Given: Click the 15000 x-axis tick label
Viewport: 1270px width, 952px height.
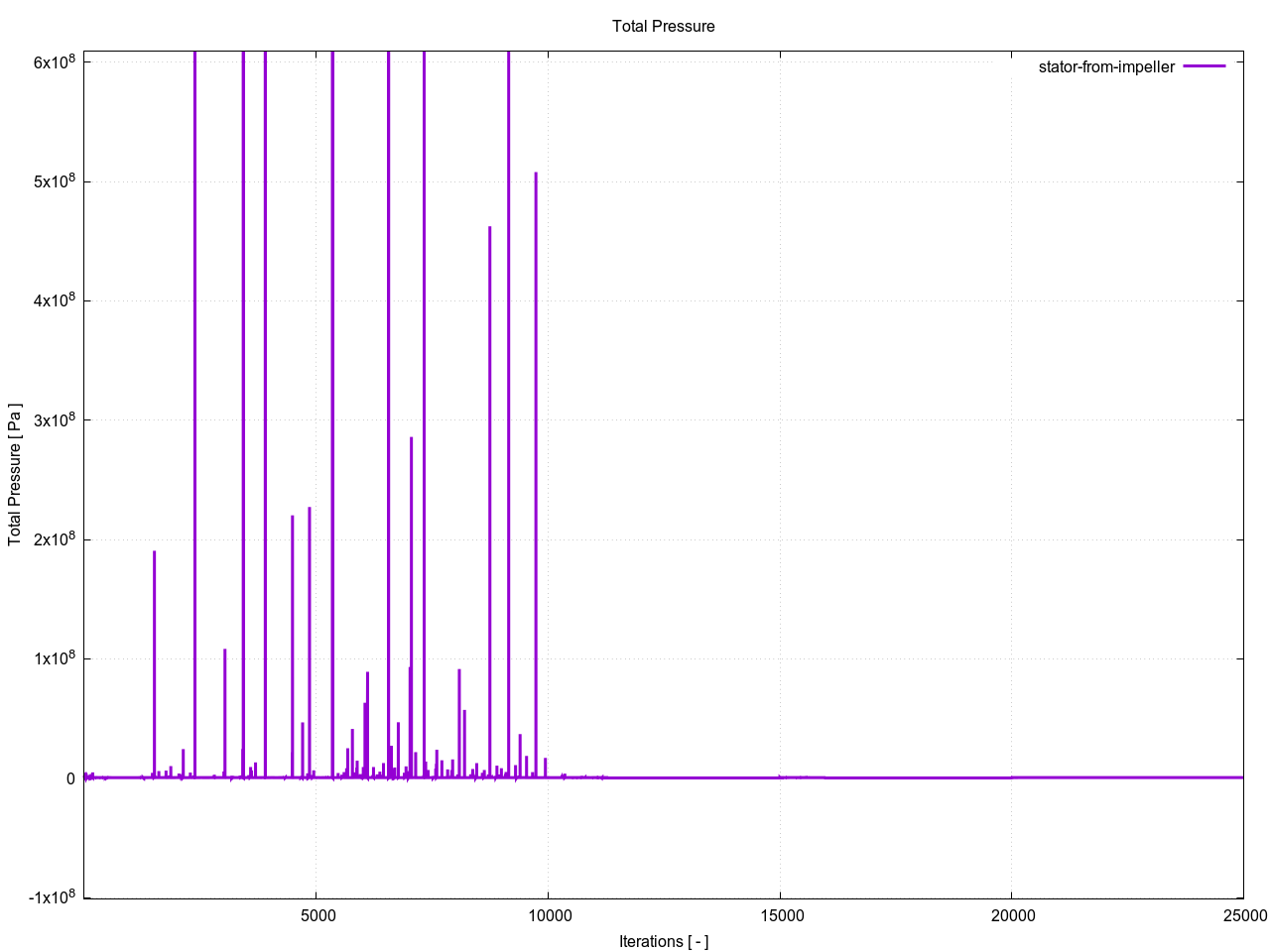Looking at the screenshot, I should point(780,915).
